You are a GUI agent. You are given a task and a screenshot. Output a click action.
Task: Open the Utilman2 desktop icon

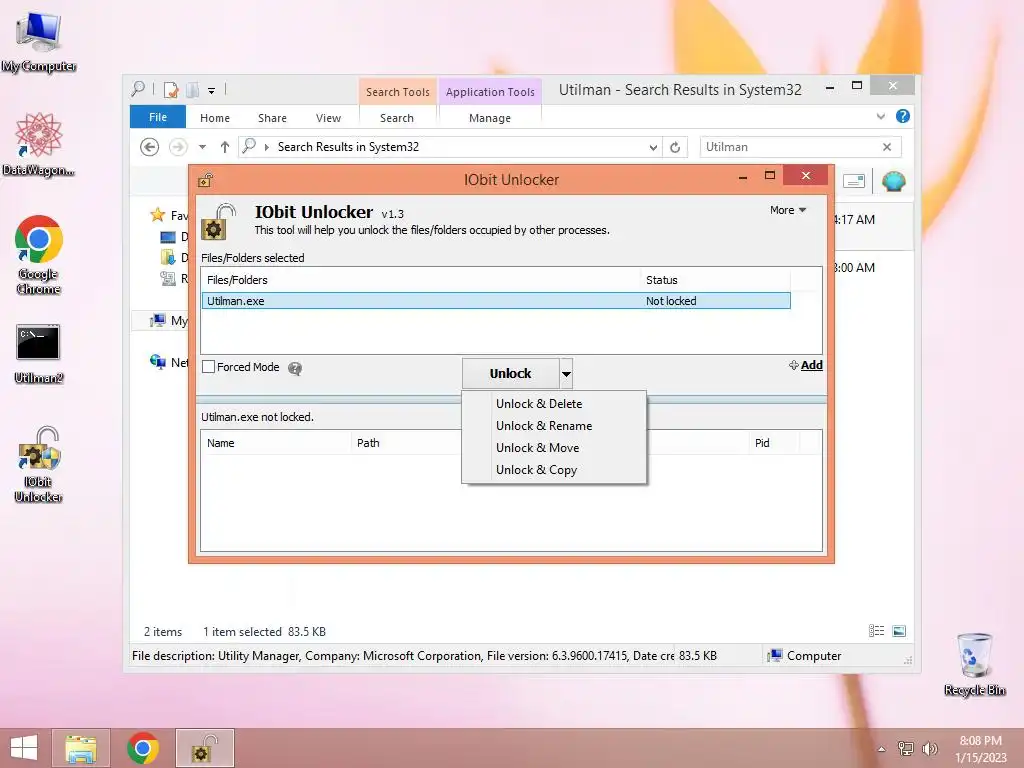pyautogui.click(x=38, y=354)
